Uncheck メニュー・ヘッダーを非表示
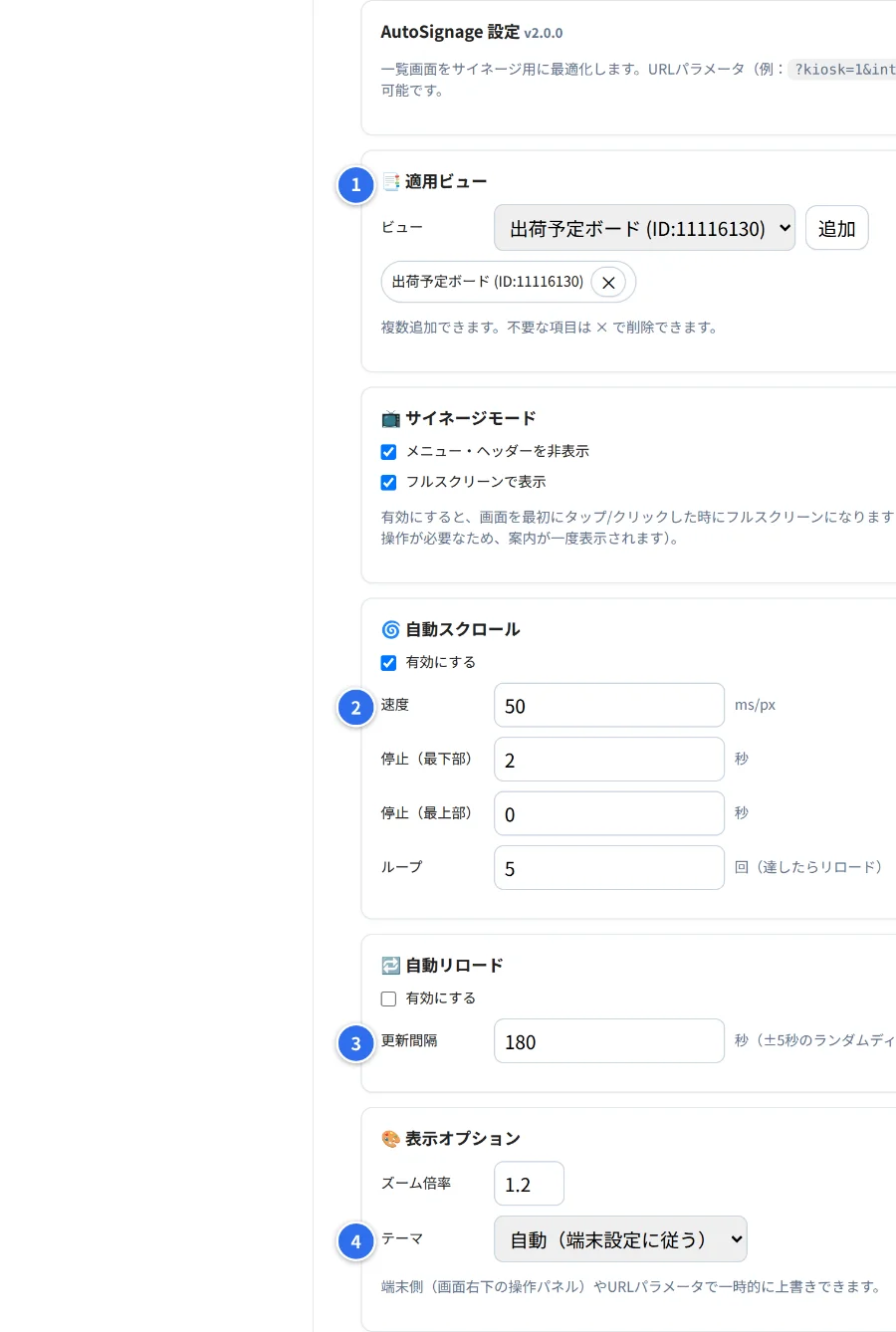This screenshot has width=896, height=1332. [x=388, y=452]
